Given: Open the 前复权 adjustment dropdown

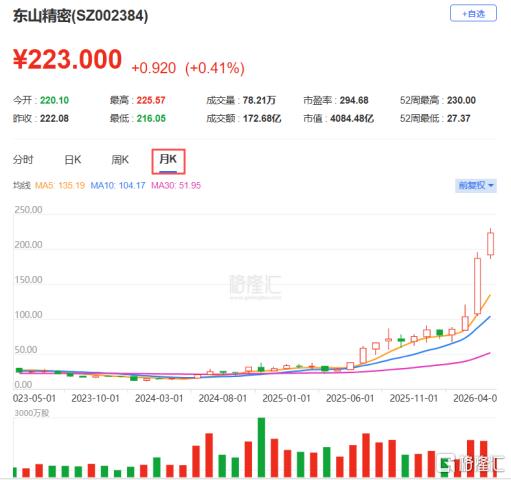Looking at the screenshot, I should 476,185.
